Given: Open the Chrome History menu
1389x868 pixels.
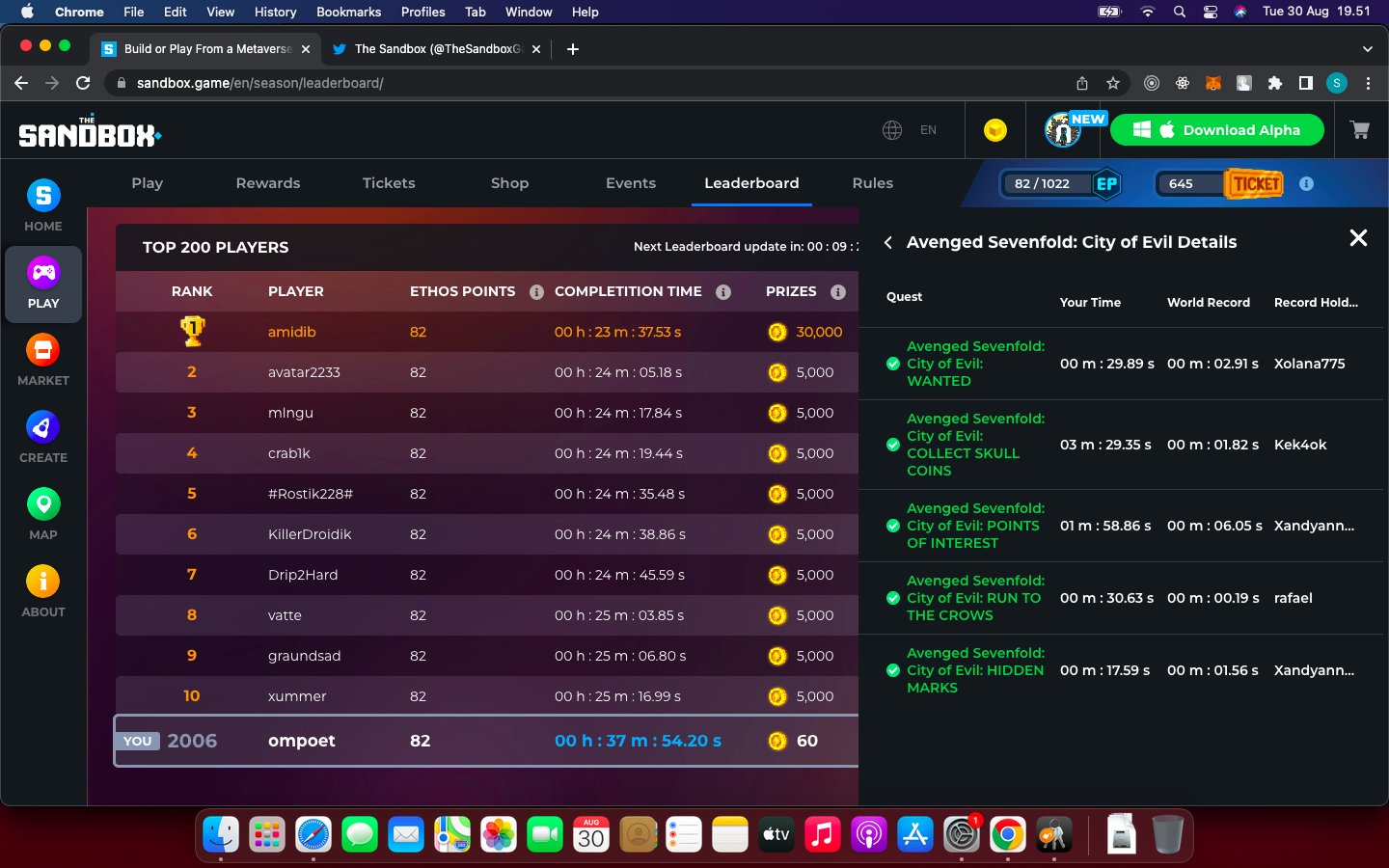Looking at the screenshot, I should tap(275, 12).
